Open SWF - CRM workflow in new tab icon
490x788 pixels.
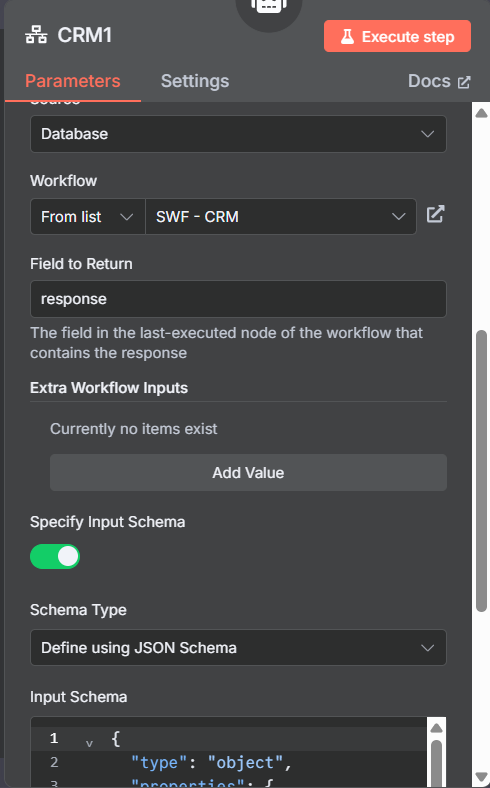(435, 214)
